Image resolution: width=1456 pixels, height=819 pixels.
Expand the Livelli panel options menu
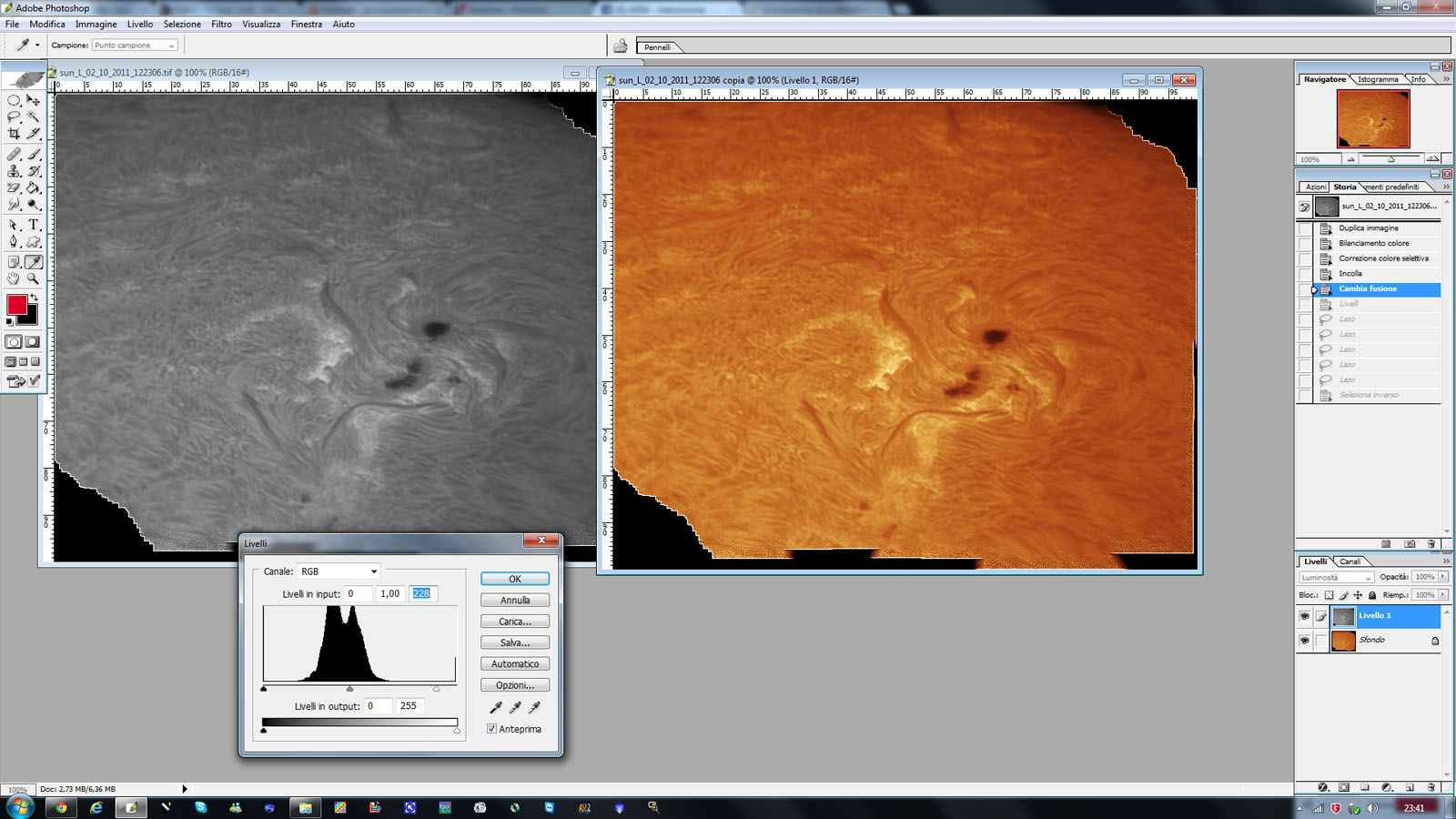tap(1446, 561)
